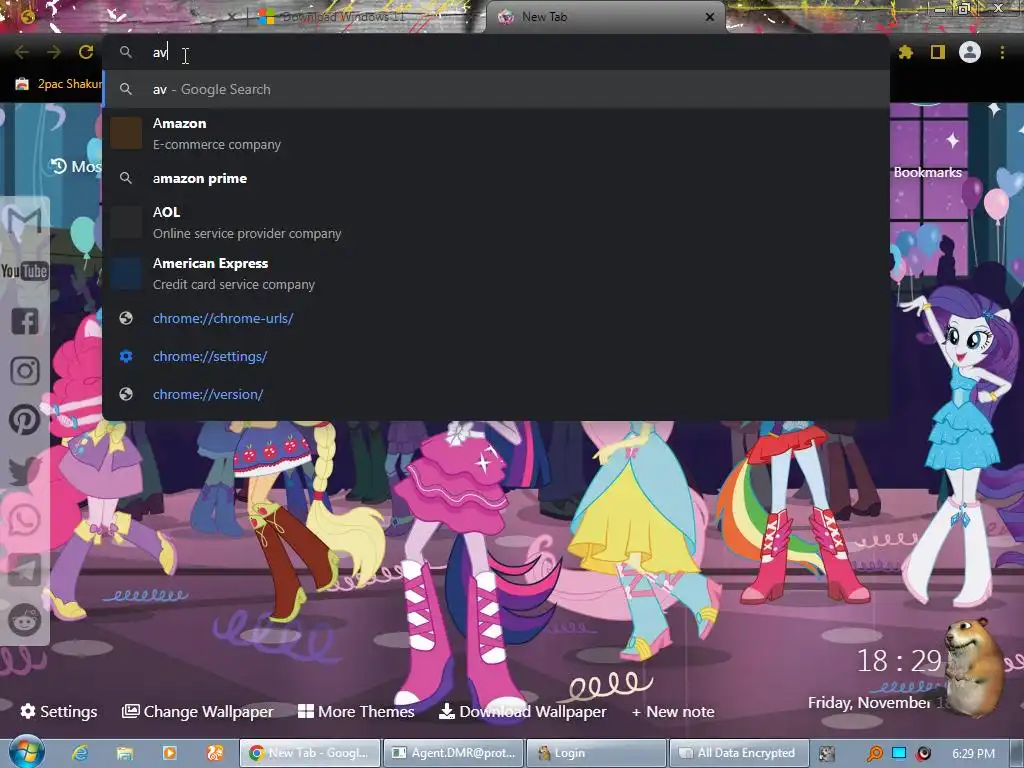Pick the 'amazon prime' search suggestion

pyautogui.click(x=496, y=178)
